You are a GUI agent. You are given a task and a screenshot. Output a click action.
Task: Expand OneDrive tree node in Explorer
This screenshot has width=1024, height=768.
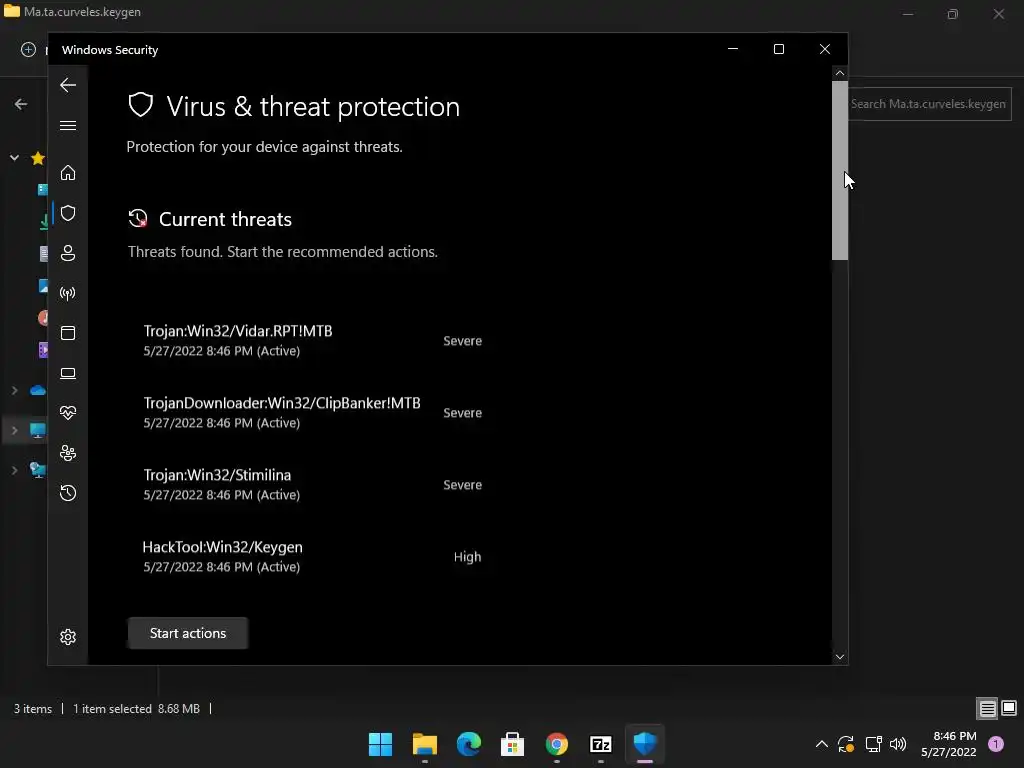(x=14, y=391)
